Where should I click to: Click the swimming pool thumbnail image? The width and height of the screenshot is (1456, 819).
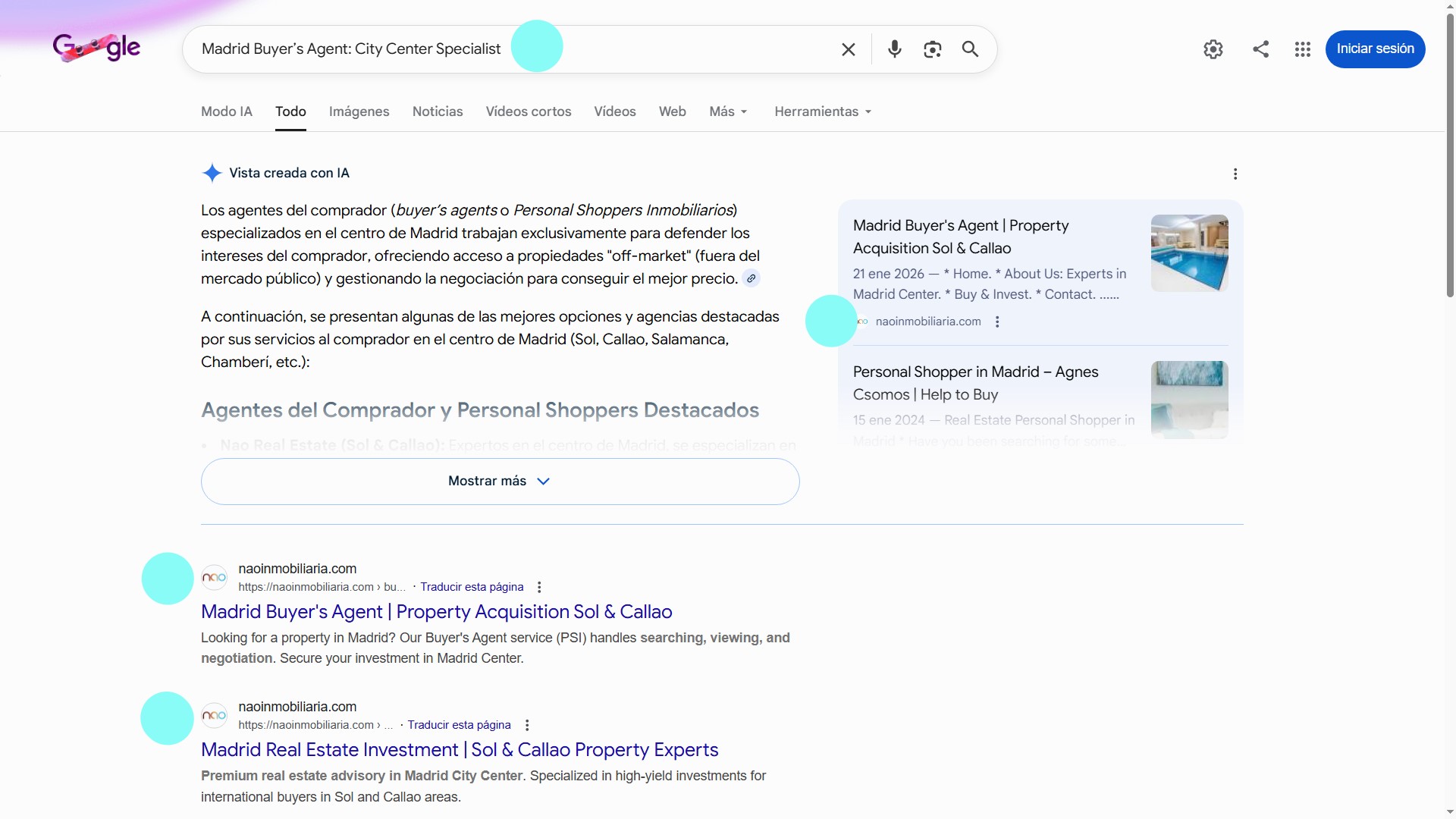1189,253
